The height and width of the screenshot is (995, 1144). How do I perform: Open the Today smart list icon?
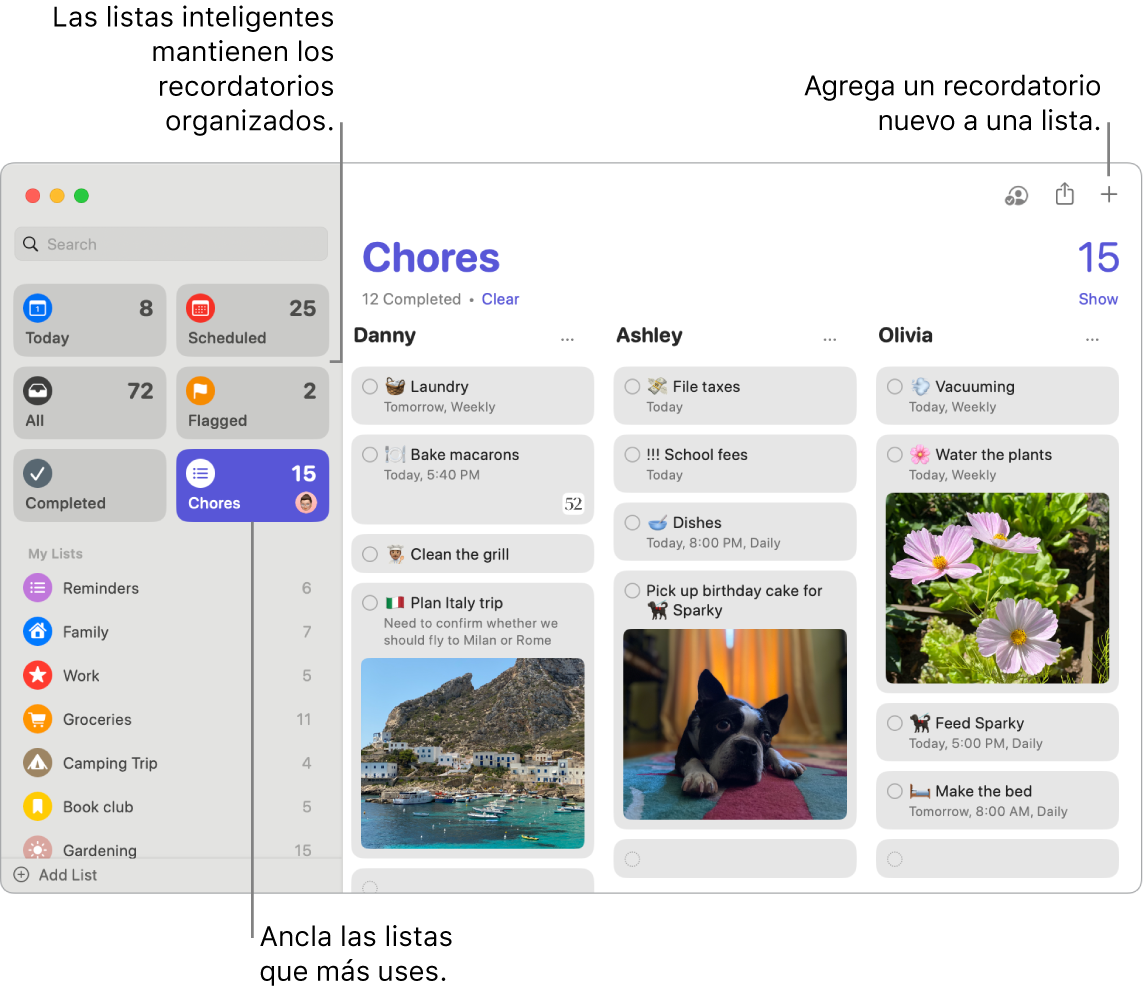click(x=36, y=308)
